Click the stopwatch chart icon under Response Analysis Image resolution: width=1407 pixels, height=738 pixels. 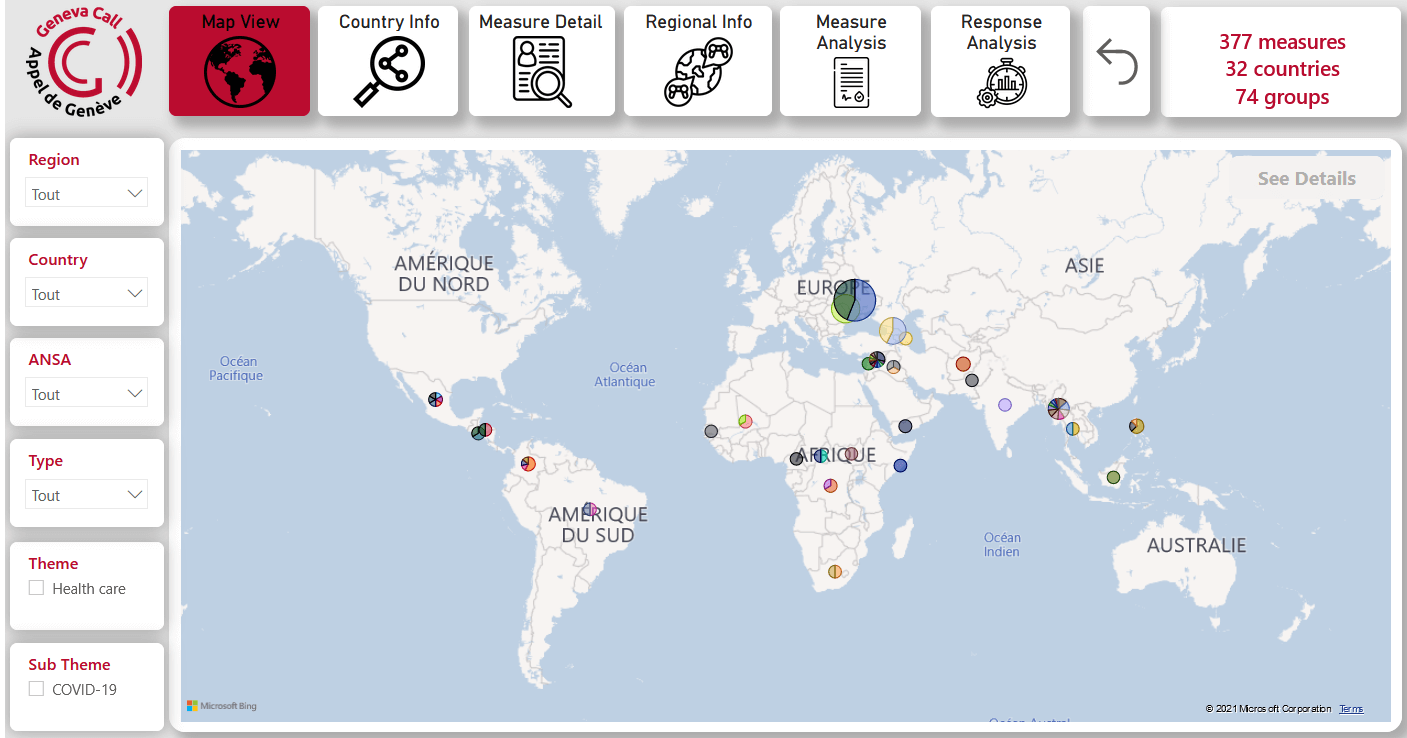1001,82
